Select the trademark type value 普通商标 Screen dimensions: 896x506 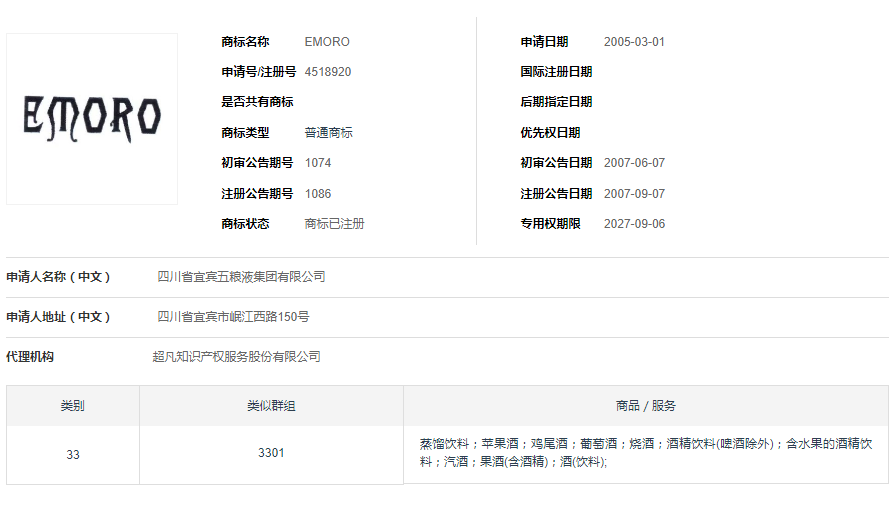pos(329,132)
